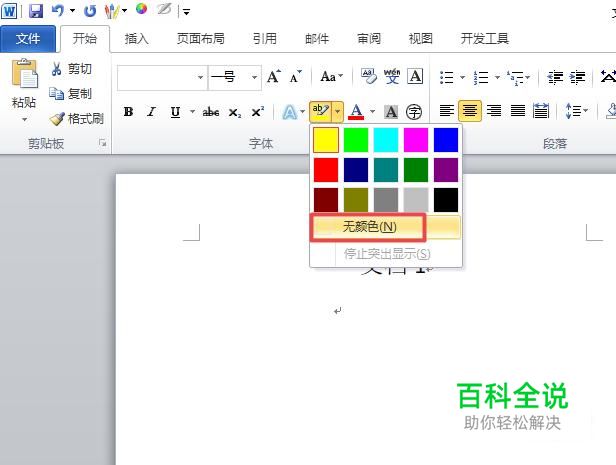
Task: Toggle Bold formatting
Action: click(x=128, y=112)
